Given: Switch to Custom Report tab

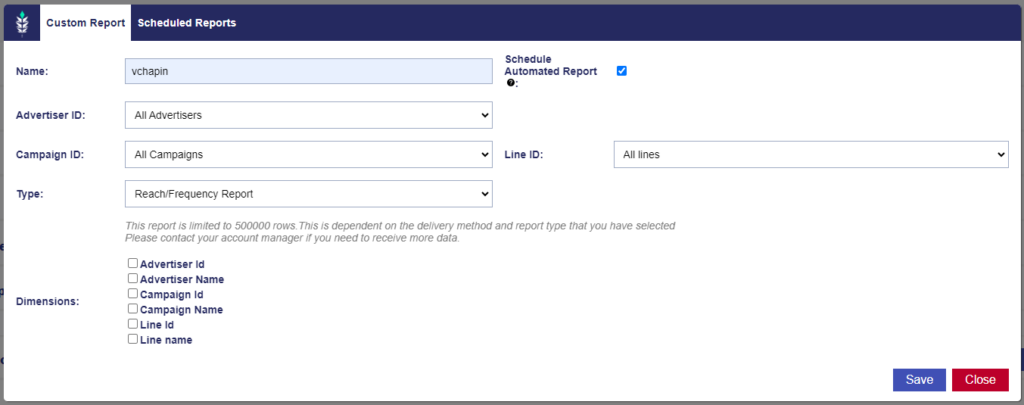Looking at the screenshot, I should [x=86, y=23].
